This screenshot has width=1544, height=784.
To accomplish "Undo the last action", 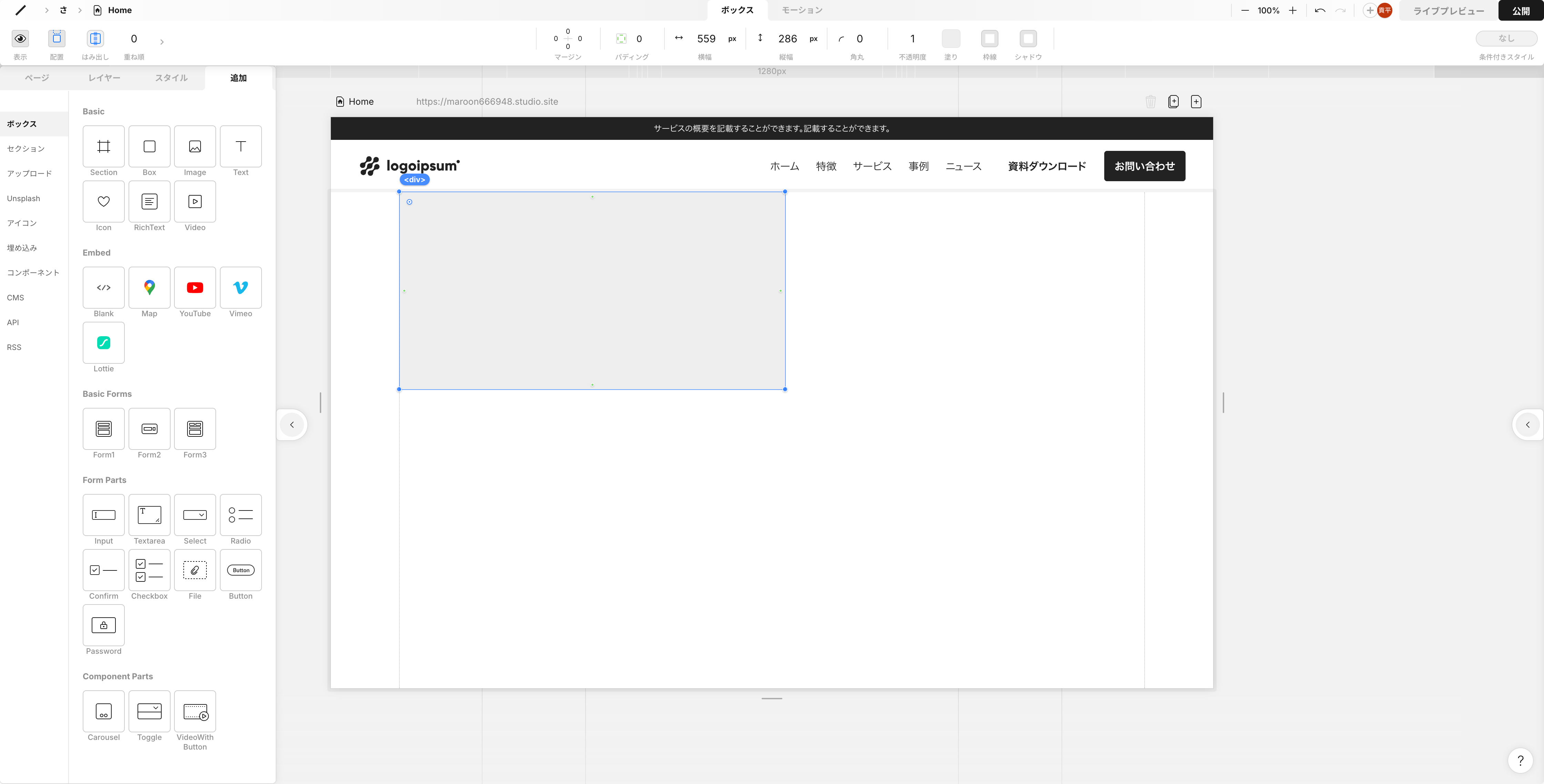I will (x=1319, y=11).
